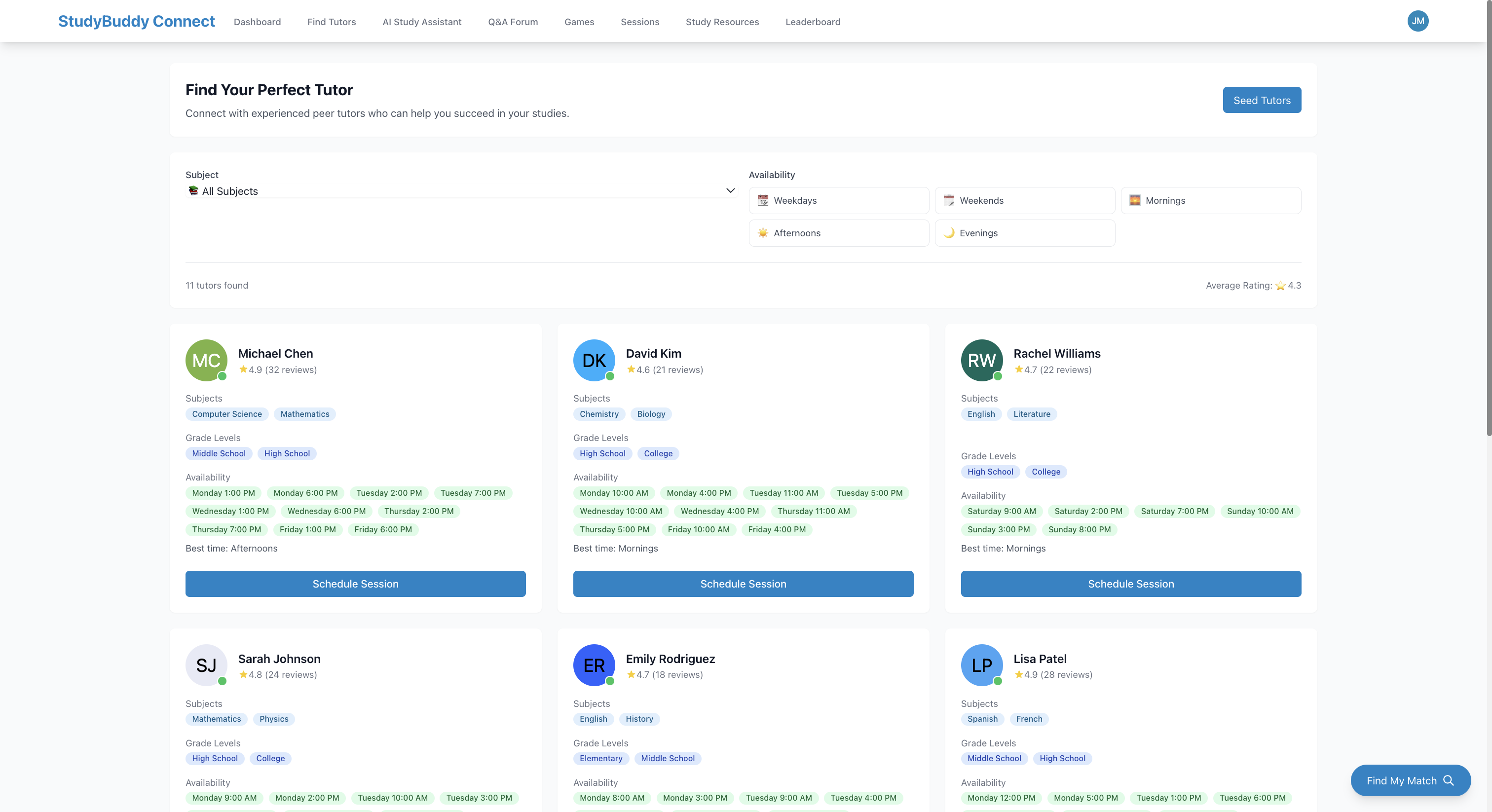Viewport: 1492px width, 812px height.
Task: Click the JM user avatar icon
Action: click(1417, 21)
